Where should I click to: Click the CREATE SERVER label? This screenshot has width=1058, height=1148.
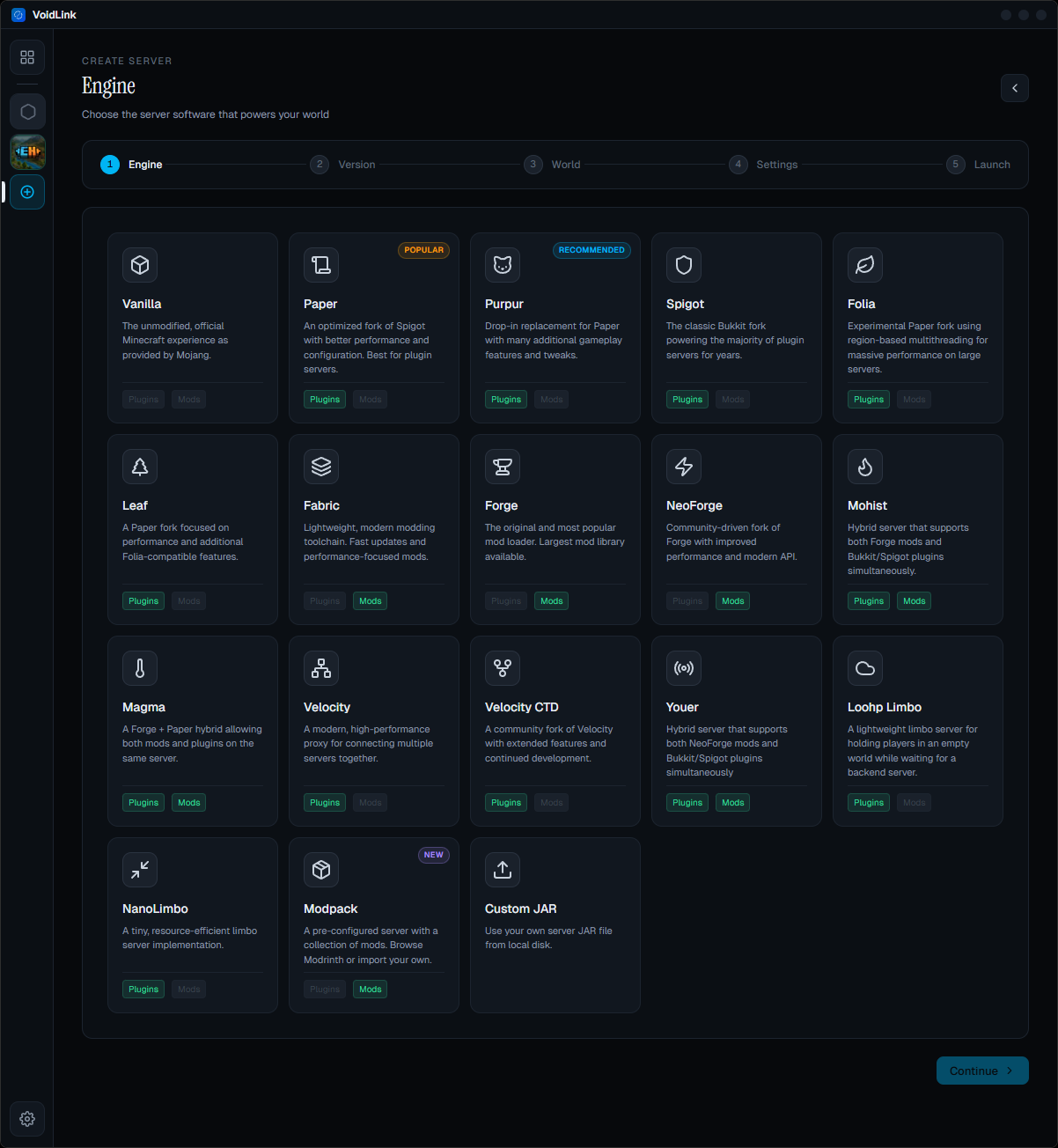click(x=127, y=61)
